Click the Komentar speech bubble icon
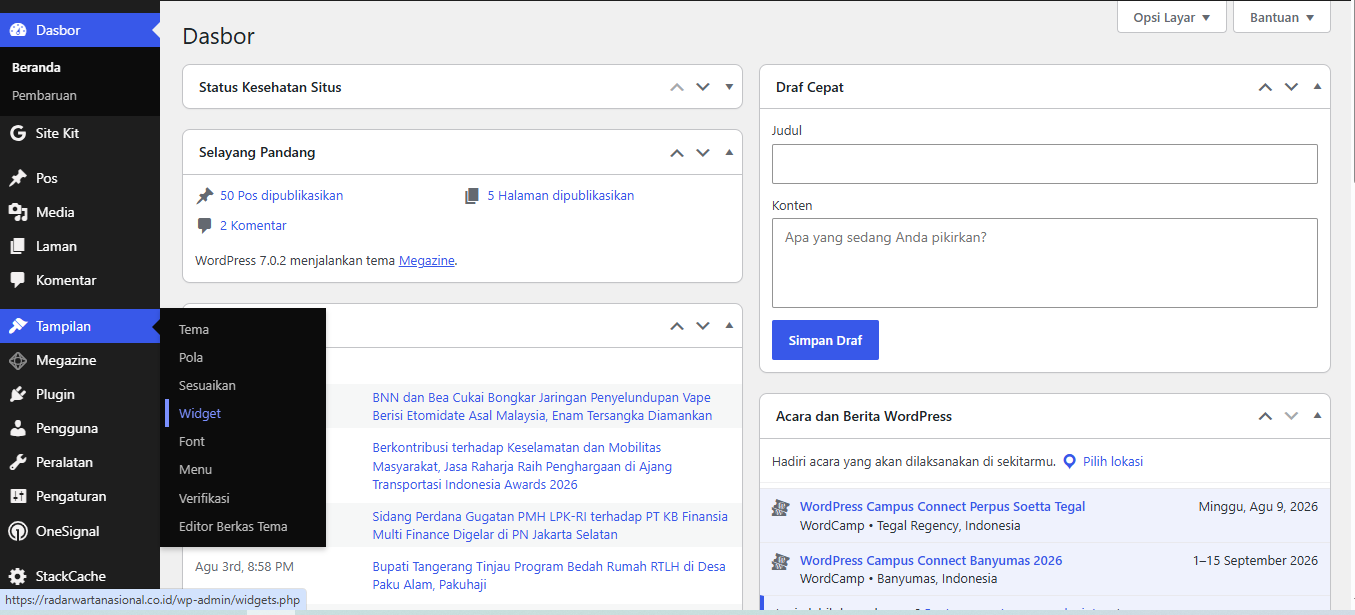The width and height of the screenshot is (1355, 615). coord(18,280)
